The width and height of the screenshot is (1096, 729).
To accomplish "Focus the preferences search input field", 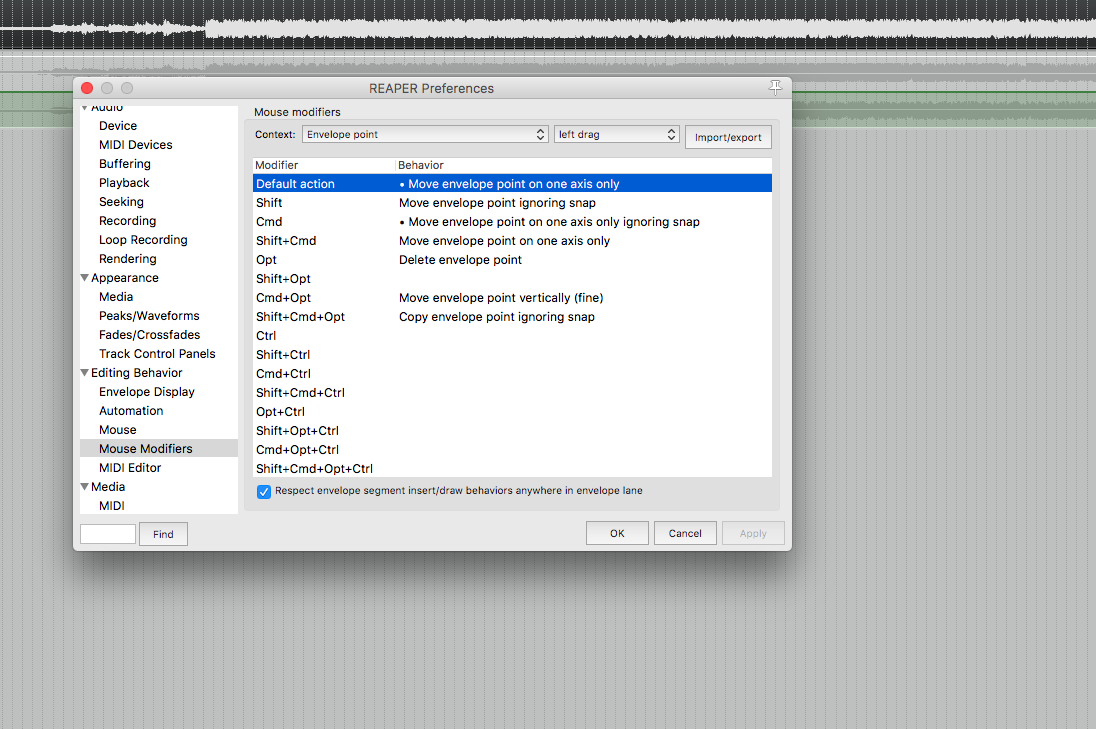I will tap(108, 534).
